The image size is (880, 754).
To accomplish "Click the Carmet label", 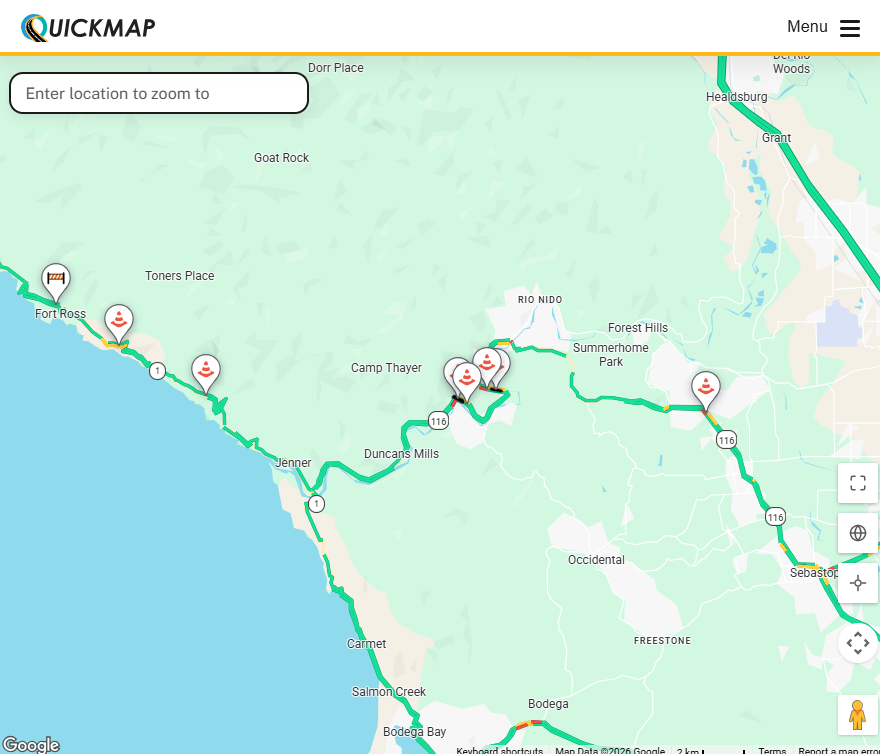I will [366, 643].
